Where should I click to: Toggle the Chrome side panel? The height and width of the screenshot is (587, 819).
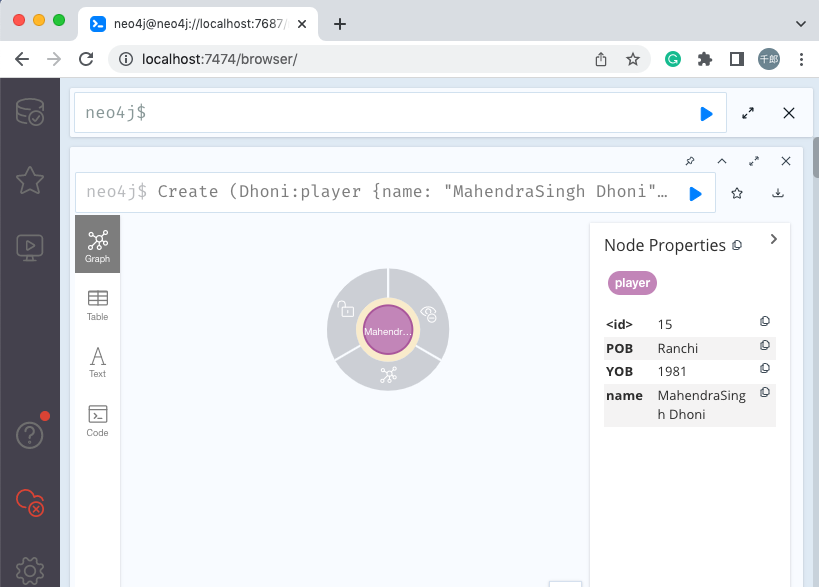736,59
